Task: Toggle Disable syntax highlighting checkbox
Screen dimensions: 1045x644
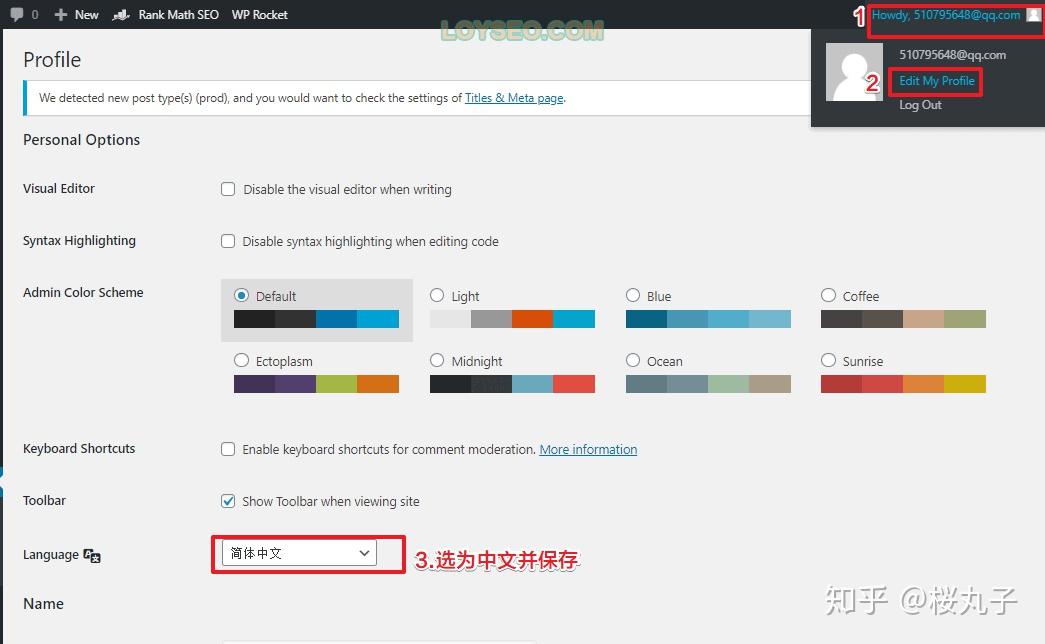Action: (x=228, y=241)
